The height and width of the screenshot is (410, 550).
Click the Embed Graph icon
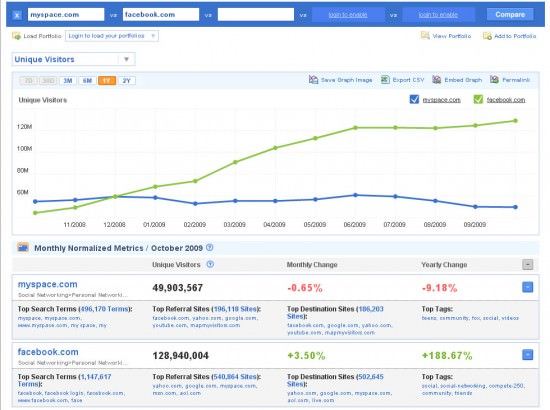(x=437, y=80)
